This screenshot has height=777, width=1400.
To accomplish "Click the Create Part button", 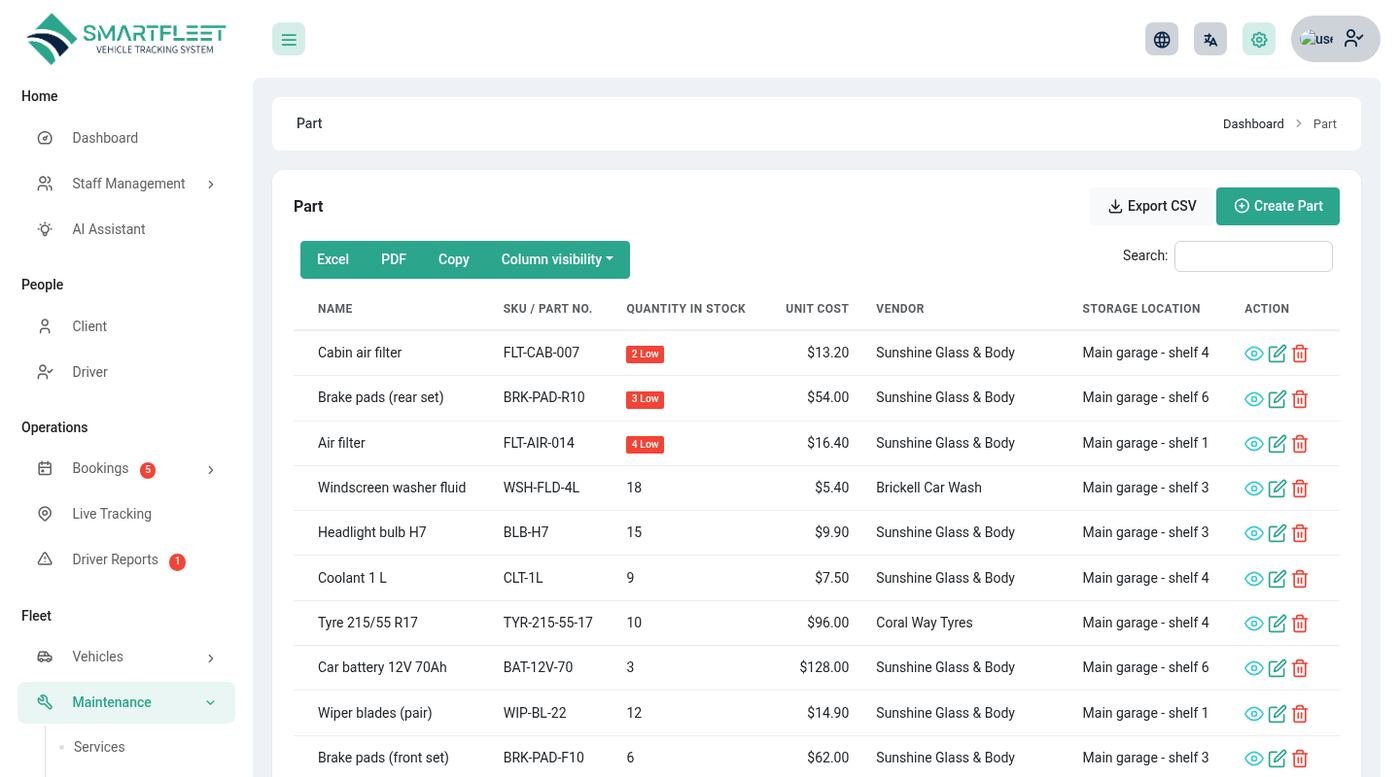I will pos(1278,206).
